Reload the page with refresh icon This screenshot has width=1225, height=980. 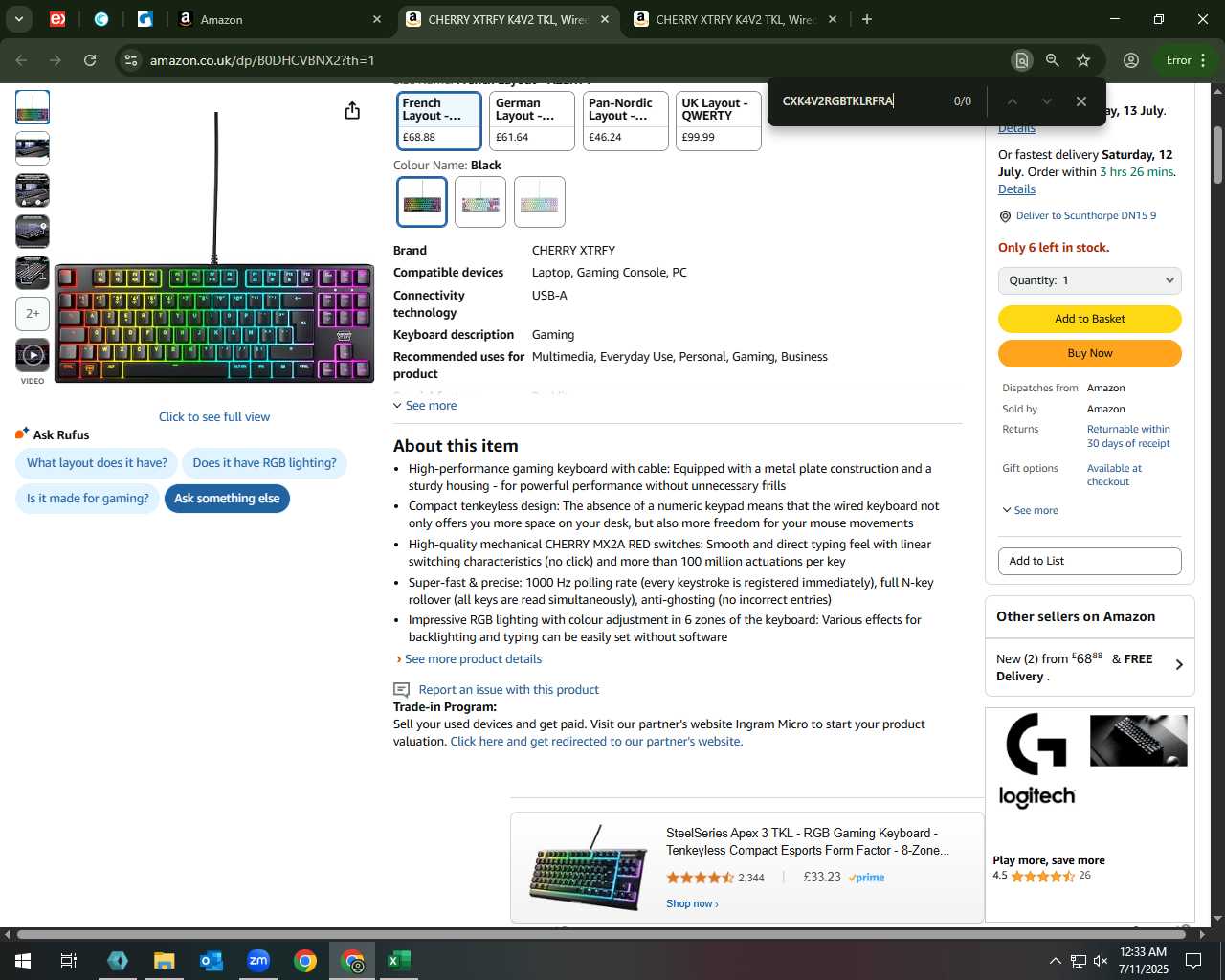tap(90, 60)
